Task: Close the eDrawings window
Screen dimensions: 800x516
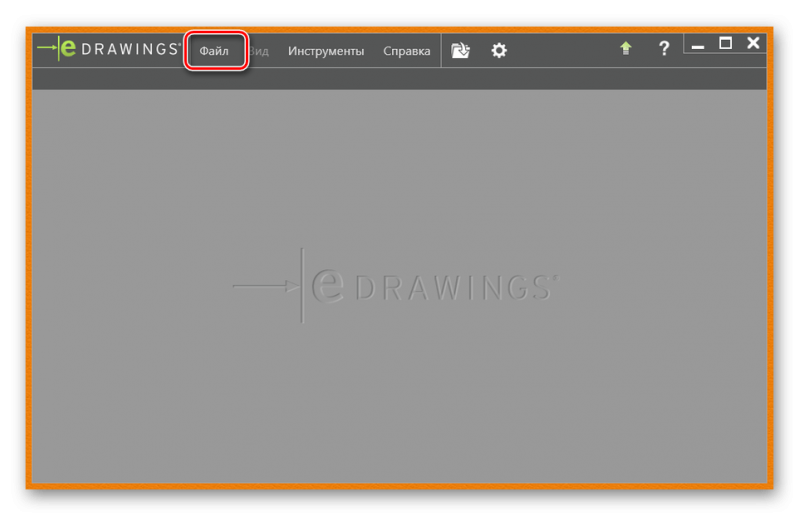Action: tap(754, 43)
